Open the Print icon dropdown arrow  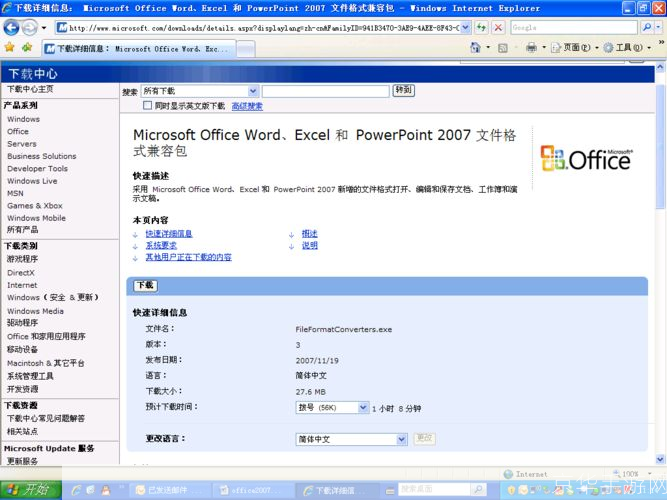(x=544, y=48)
